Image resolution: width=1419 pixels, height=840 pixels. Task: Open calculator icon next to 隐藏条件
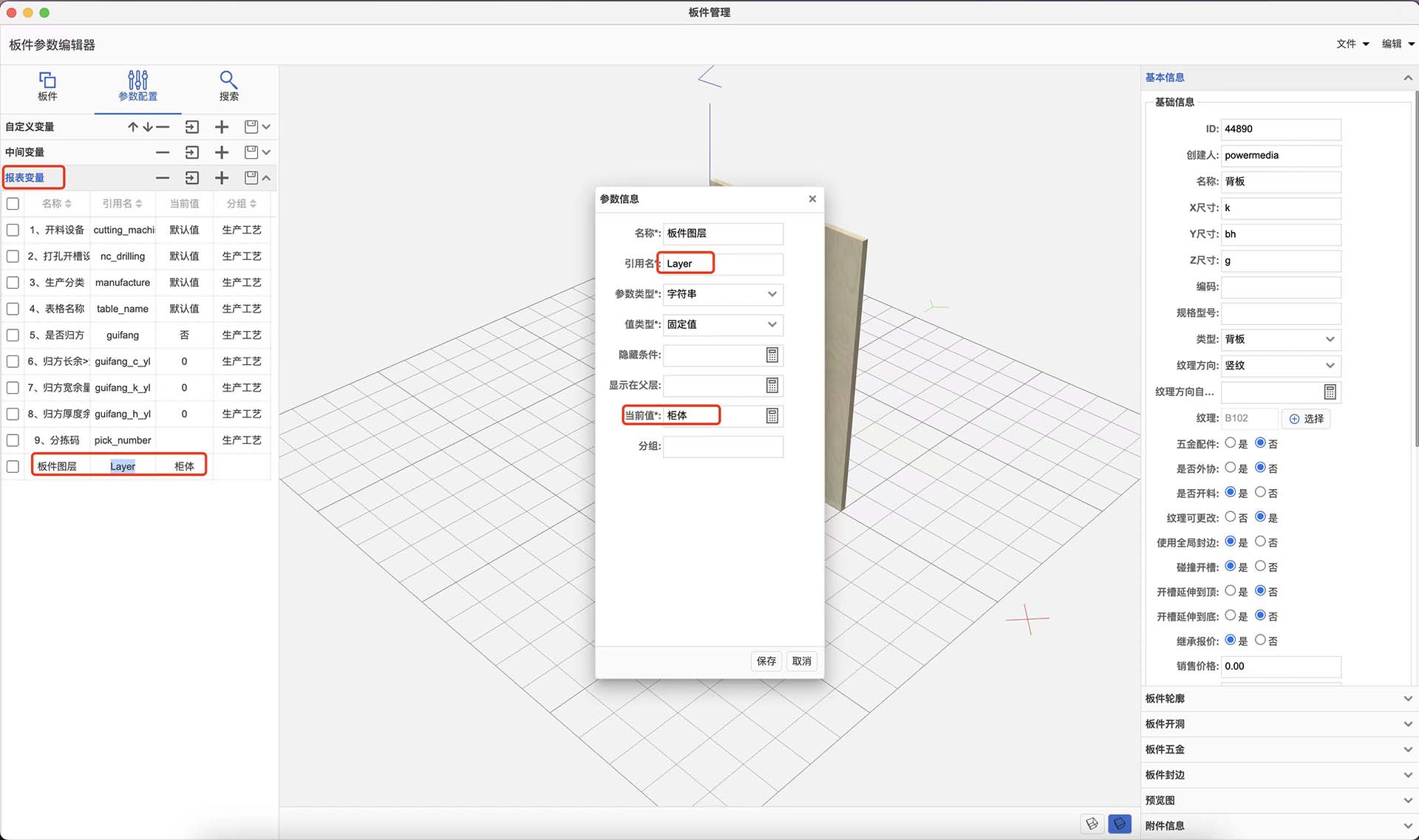coord(772,355)
